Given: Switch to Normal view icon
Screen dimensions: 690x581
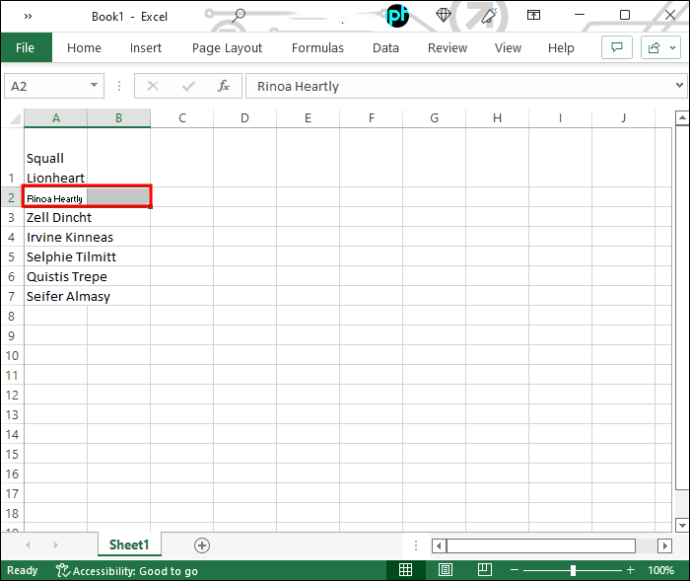Looking at the screenshot, I should tap(405, 570).
